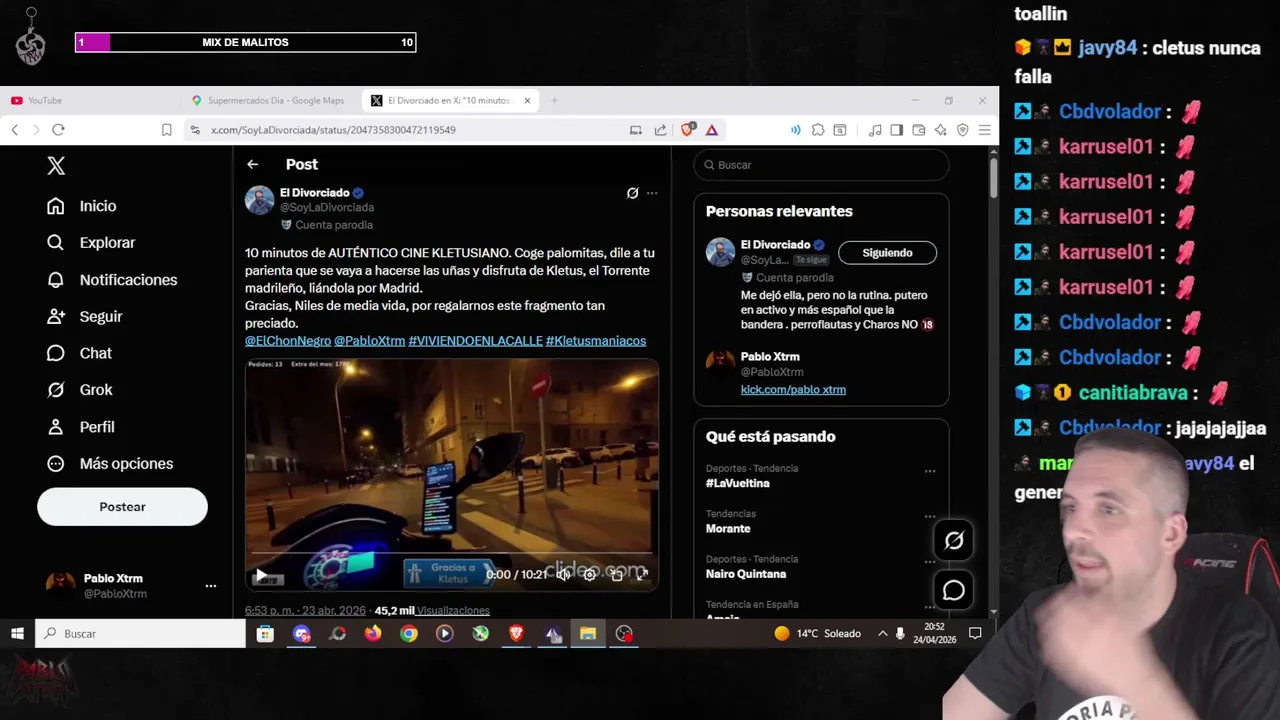The height and width of the screenshot is (720, 1280).
Task: Bookmark this page
Action: [166, 130]
